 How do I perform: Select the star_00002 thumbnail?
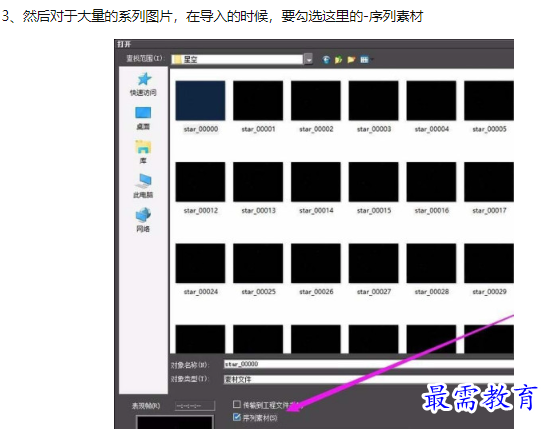pyautogui.click(x=316, y=100)
